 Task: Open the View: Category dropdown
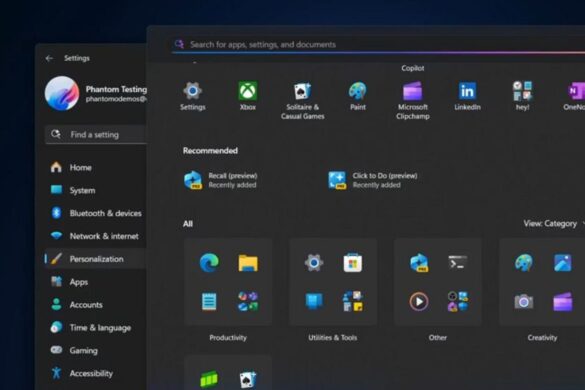(x=554, y=224)
